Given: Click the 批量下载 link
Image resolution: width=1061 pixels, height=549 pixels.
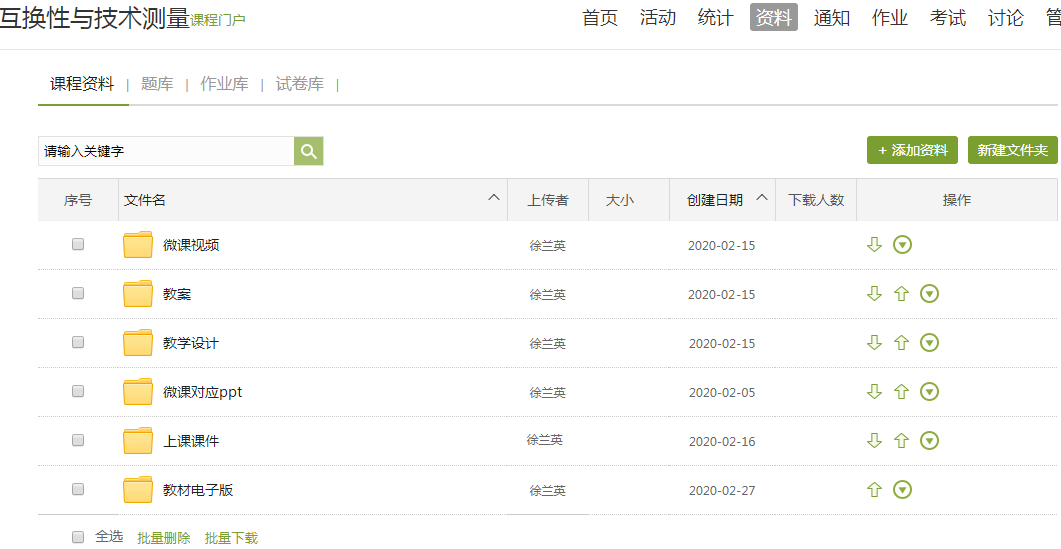Looking at the screenshot, I should coord(231,538).
